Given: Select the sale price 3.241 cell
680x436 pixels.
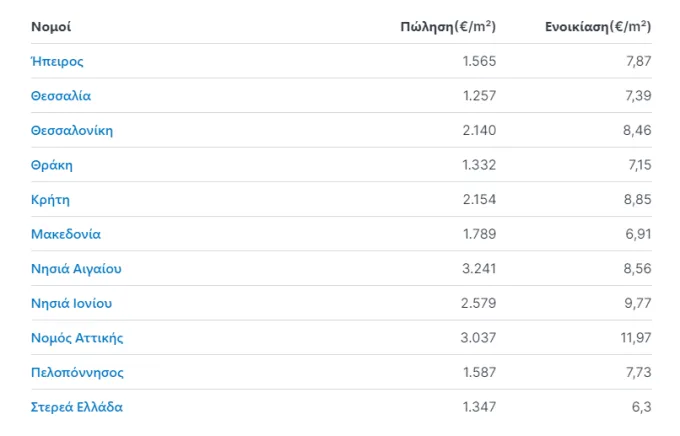Looking at the screenshot, I should coord(479,269).
